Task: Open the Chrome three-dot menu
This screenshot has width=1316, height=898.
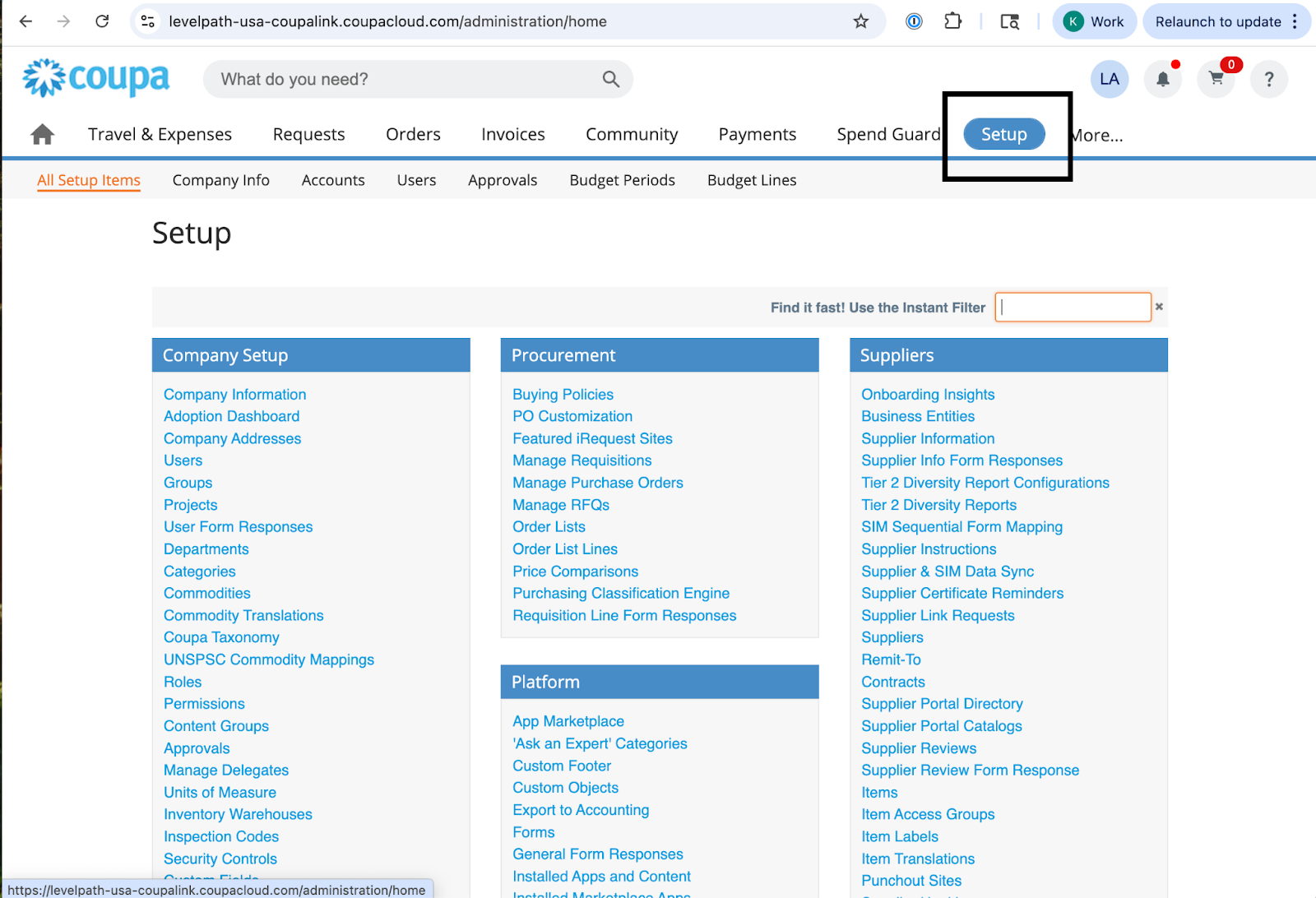Action: 1295,21
